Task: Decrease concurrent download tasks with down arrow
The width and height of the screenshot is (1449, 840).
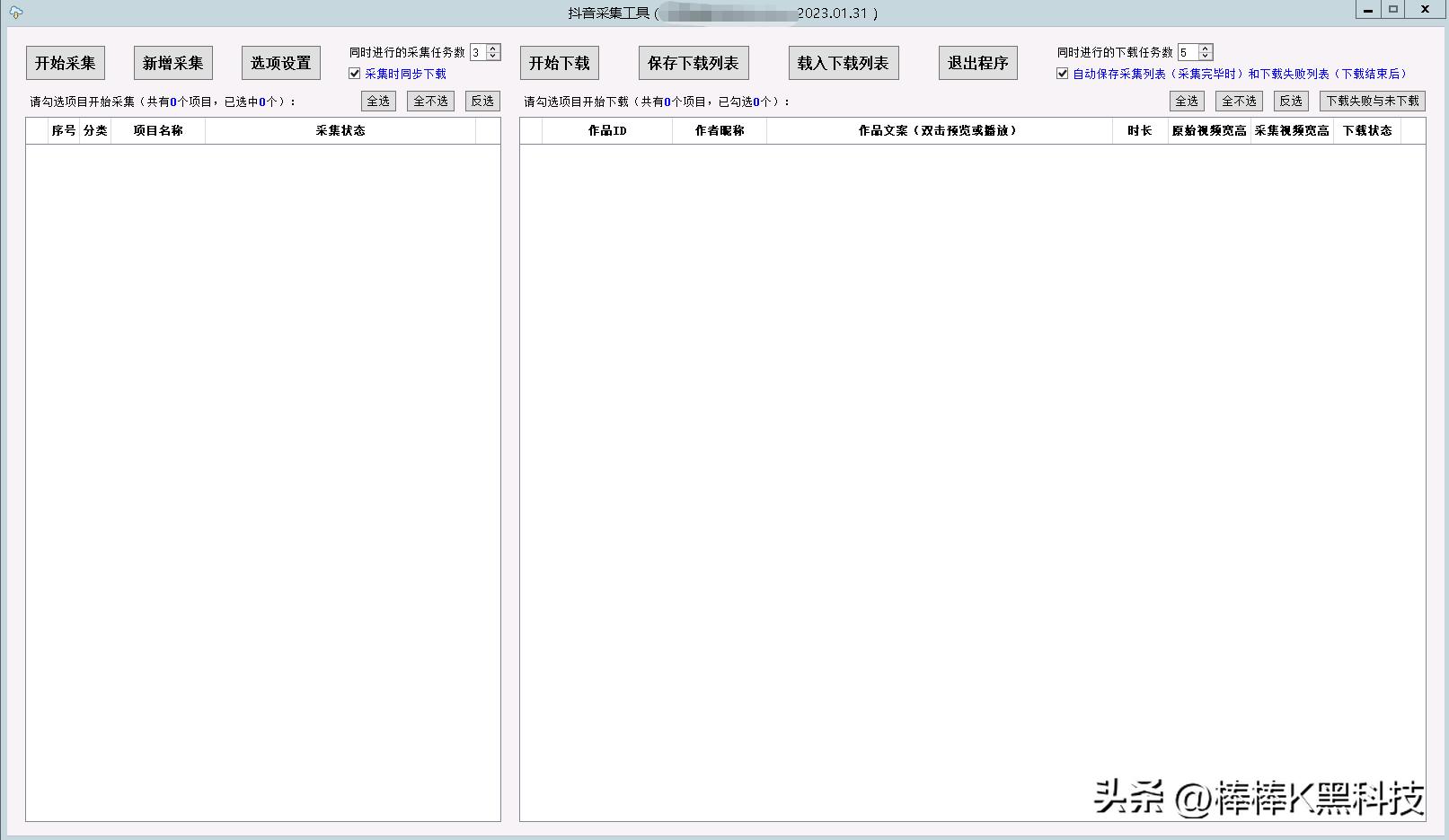Action: click(1205, 56)
